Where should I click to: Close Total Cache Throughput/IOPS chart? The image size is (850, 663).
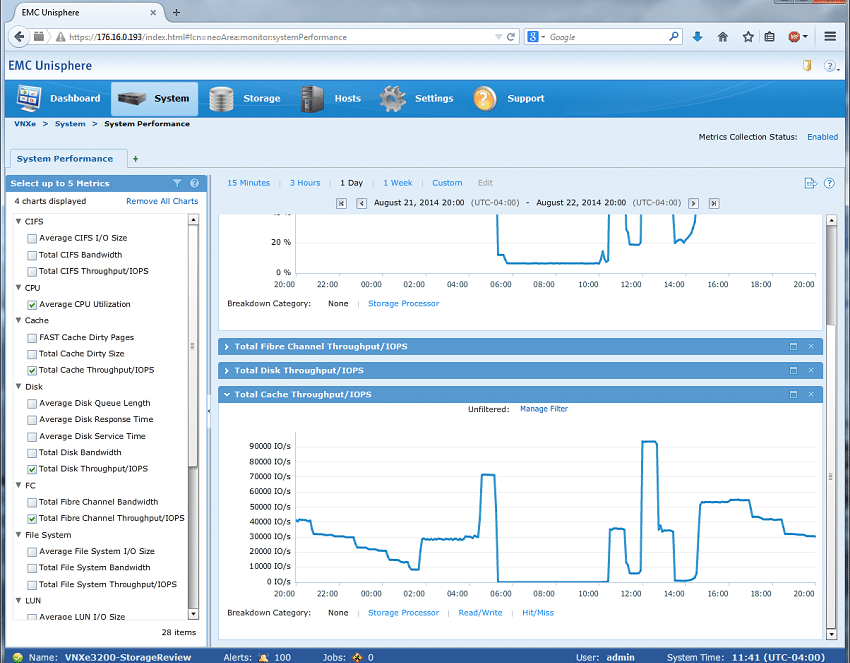[x=811, y=394]
